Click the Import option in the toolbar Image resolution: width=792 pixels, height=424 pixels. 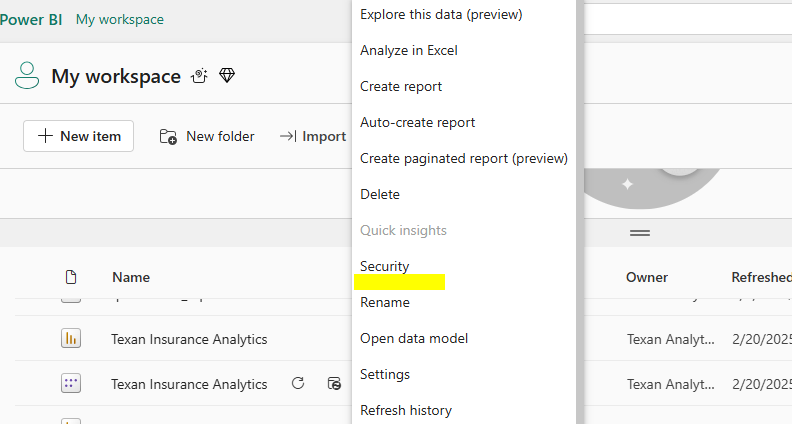coord(313,136)
